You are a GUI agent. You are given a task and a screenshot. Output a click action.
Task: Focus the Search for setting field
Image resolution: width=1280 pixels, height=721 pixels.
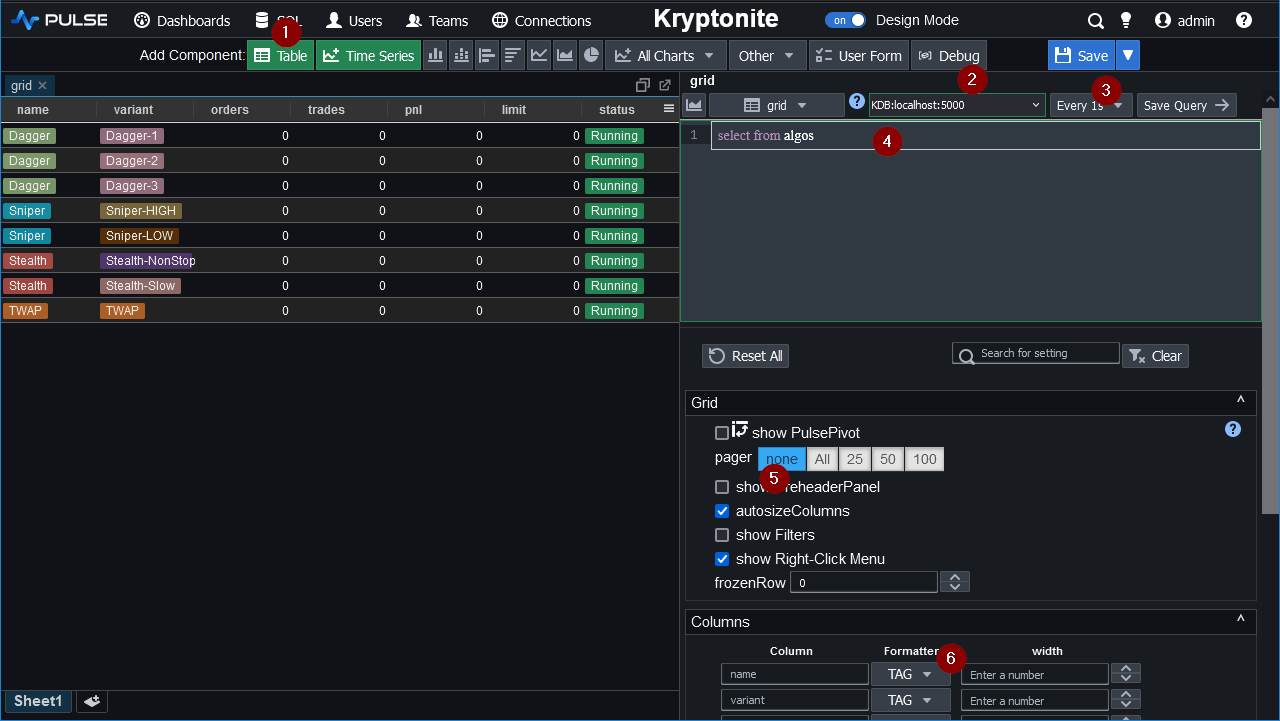click(x=1036, y=353)
